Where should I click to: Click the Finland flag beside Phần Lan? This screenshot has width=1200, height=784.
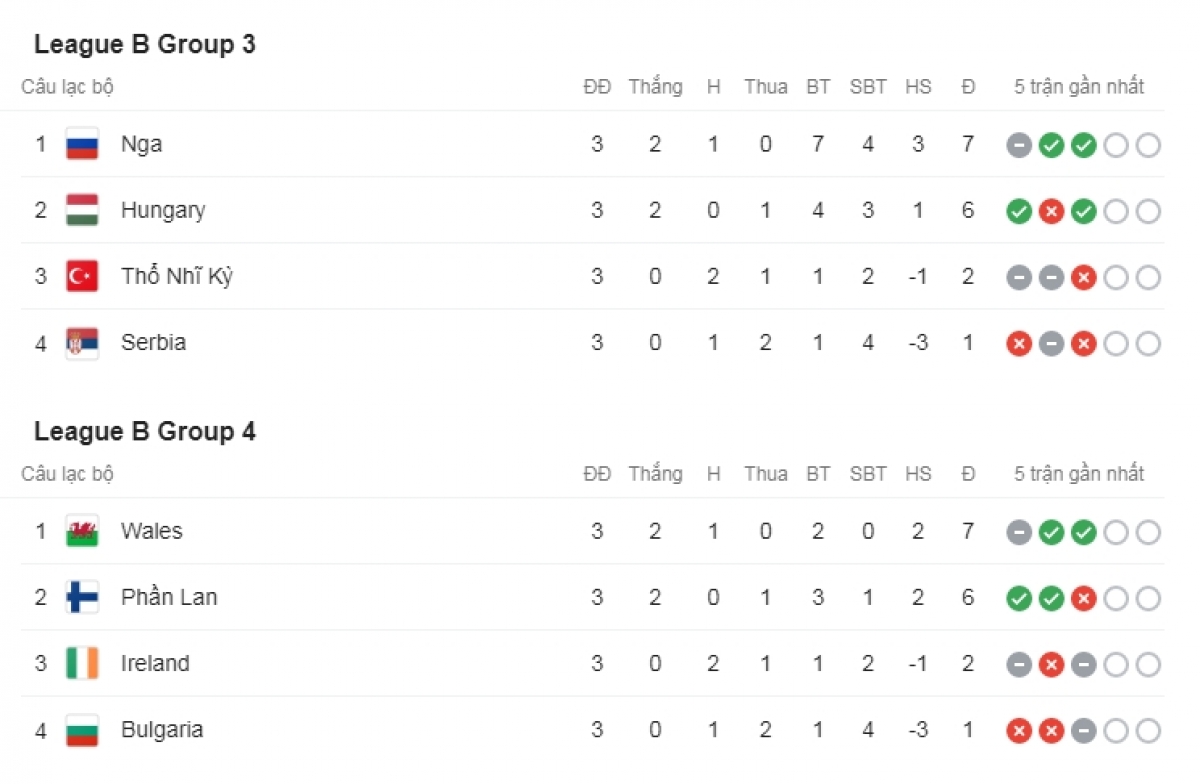pyautogui.click(x=82, y=597)
